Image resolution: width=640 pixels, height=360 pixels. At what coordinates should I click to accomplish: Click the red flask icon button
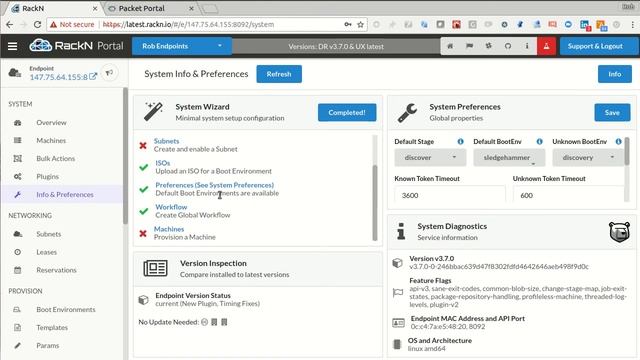click(x=546, y=46)
